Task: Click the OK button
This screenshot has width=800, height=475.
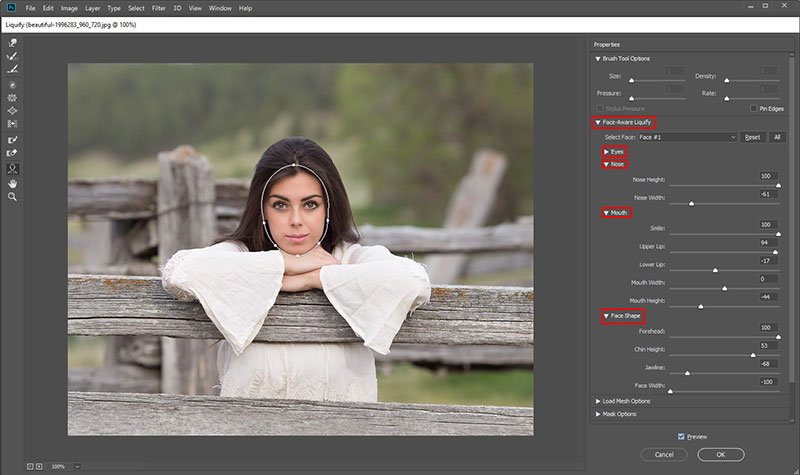Action: point(721,455)
